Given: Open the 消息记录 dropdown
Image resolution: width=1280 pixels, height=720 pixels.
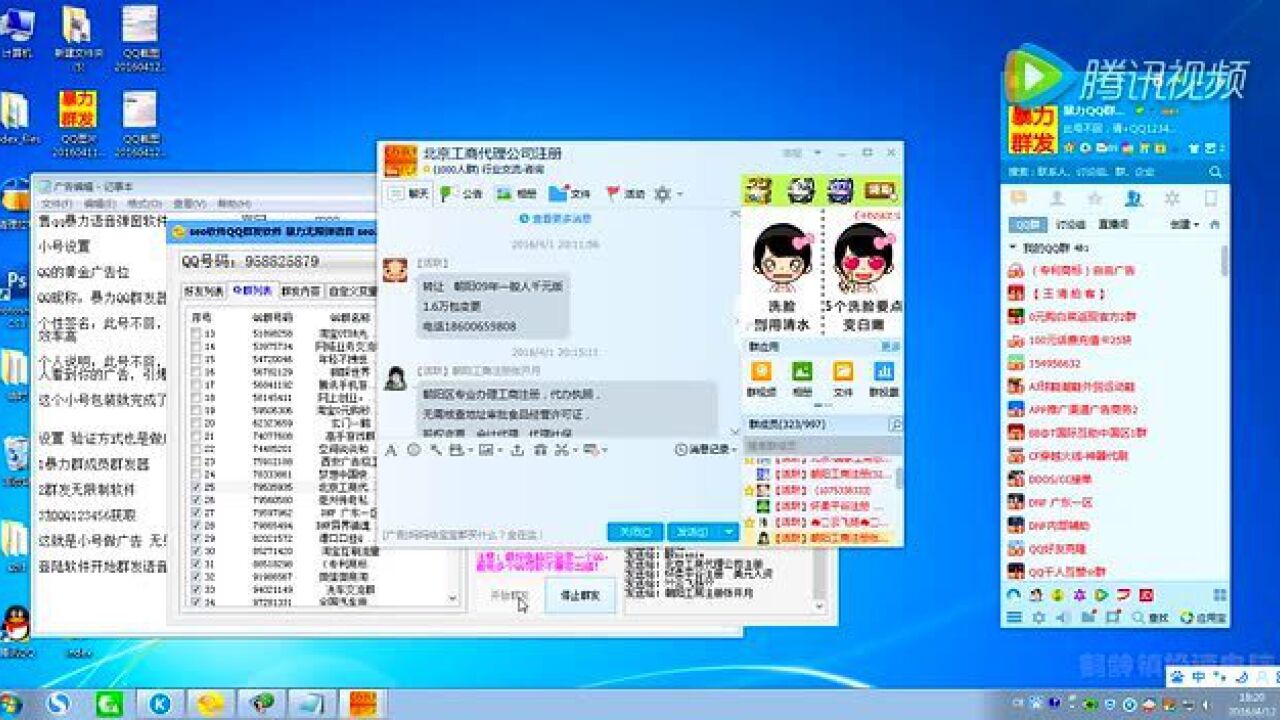Looking at the screenshot, I should tap(708, 450).
